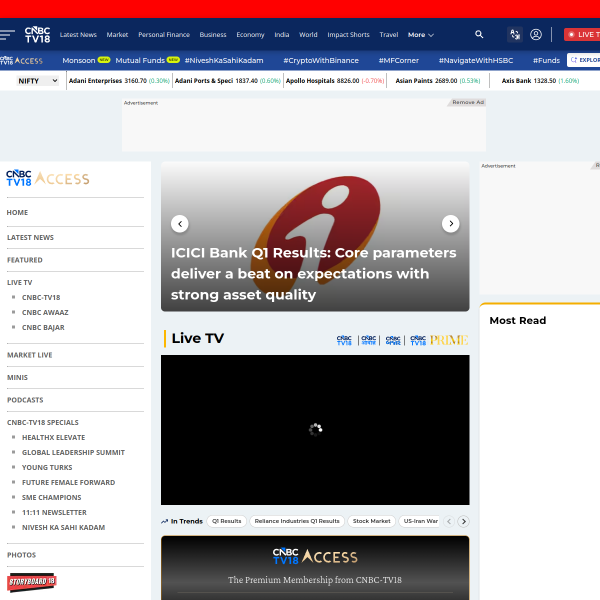
Task: Open the user profile icon
Action: [536, 35]
